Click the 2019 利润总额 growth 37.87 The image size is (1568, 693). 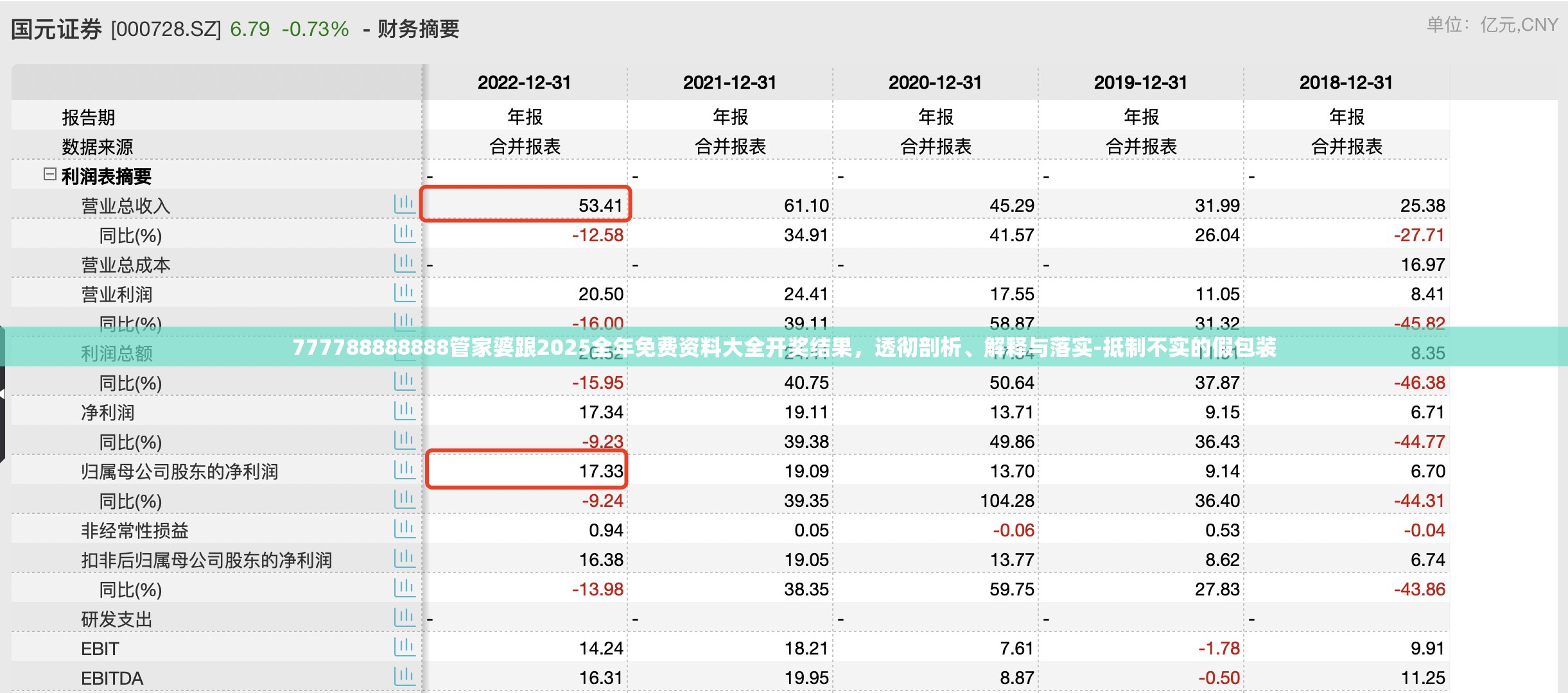coord(1217,382)
